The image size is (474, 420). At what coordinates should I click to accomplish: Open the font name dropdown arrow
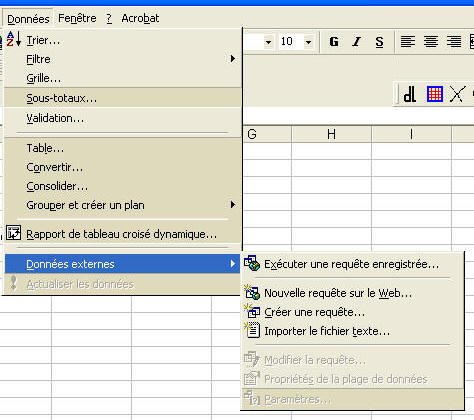[268, 42]
